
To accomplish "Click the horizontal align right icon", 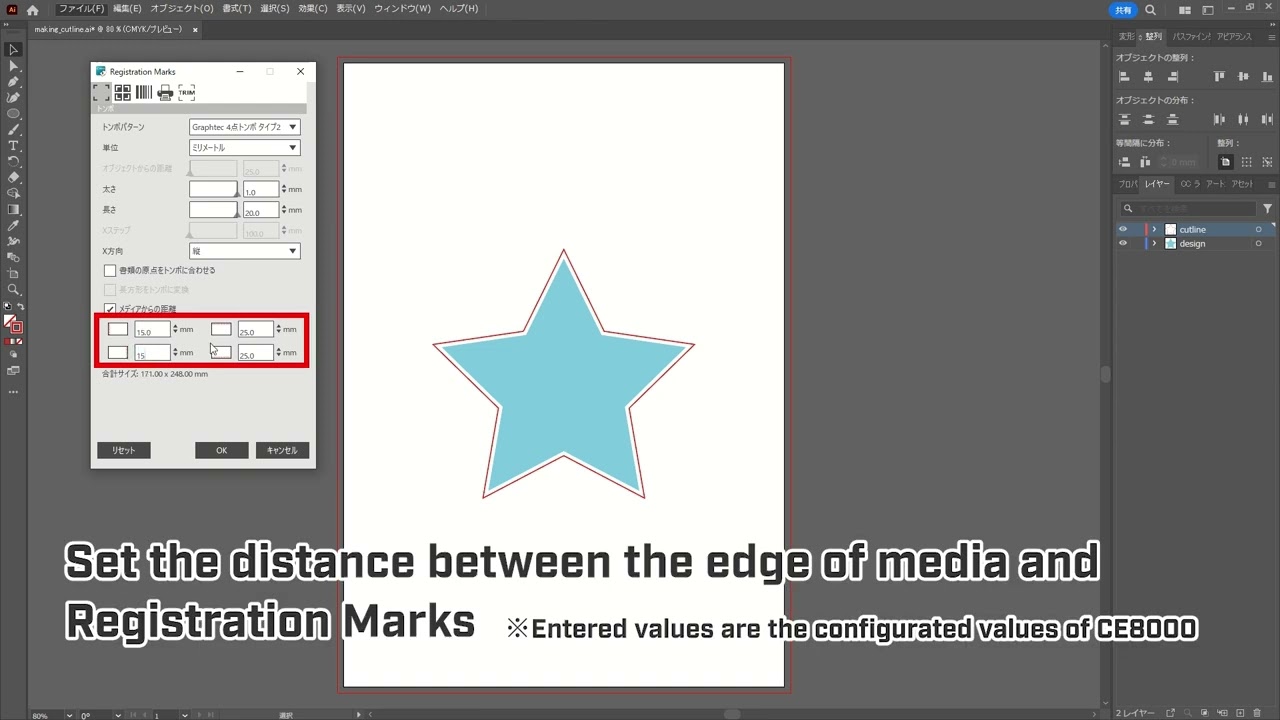I will pyautogui.click(x=1173, y=77).
